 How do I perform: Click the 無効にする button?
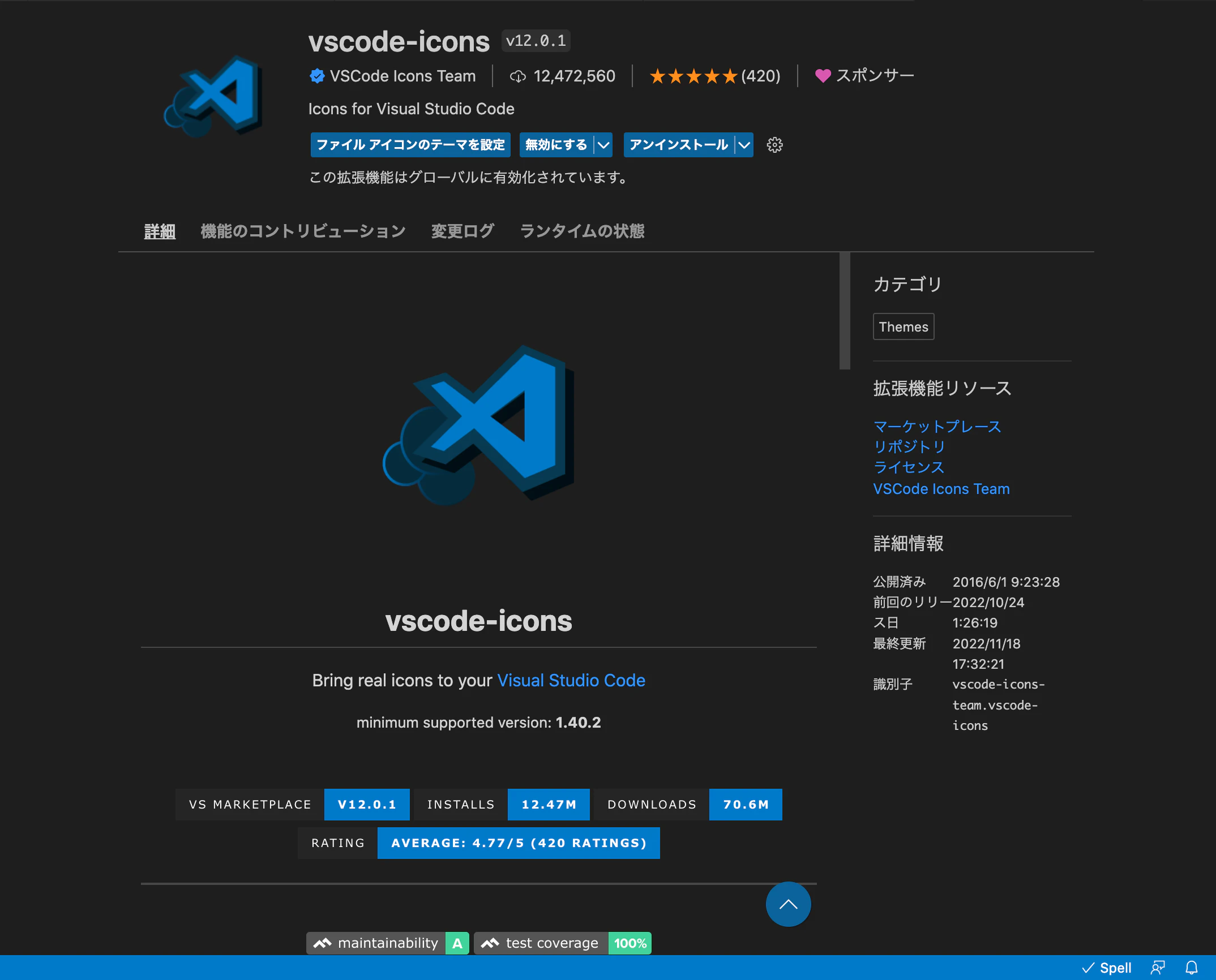click(556, 145)
